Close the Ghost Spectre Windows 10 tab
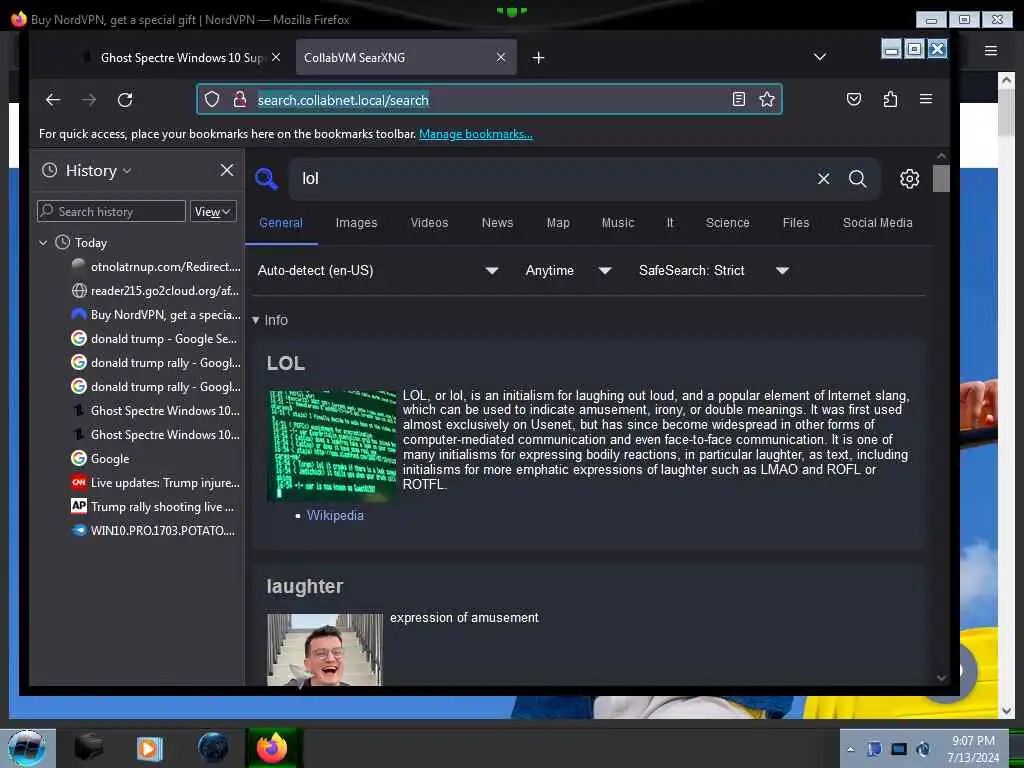1024x768 pixels. pos(276,57)
